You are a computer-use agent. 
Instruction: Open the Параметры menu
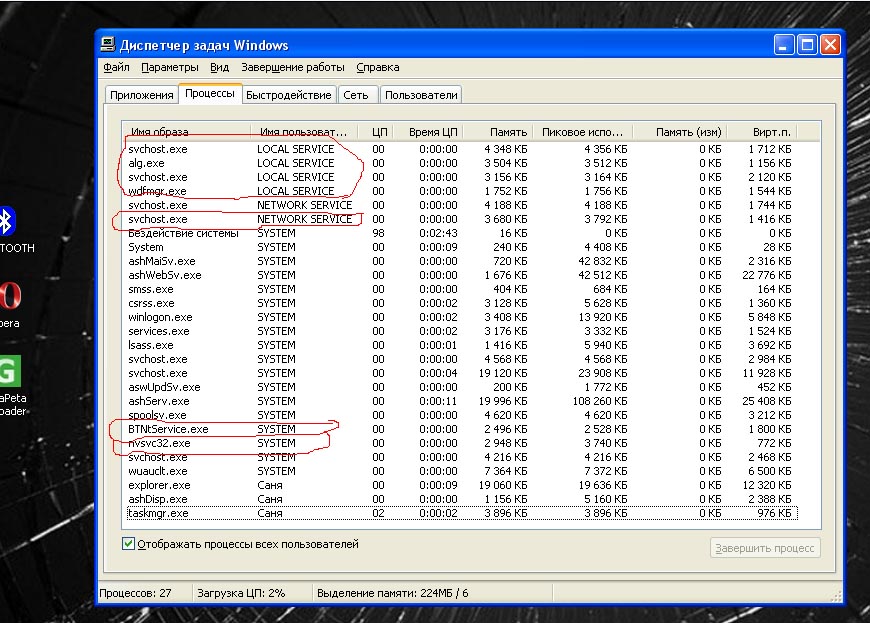click(x=170, y=67)
